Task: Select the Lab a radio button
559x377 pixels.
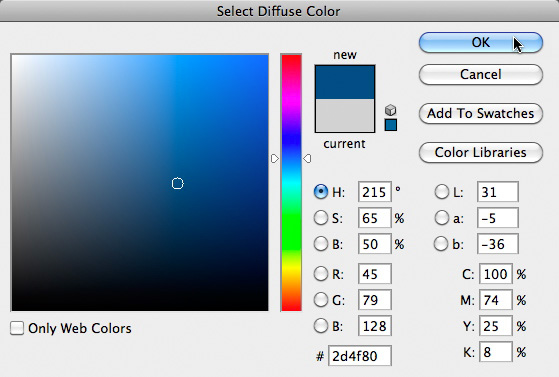Action: pyautogui.click(x=442, y=218)
